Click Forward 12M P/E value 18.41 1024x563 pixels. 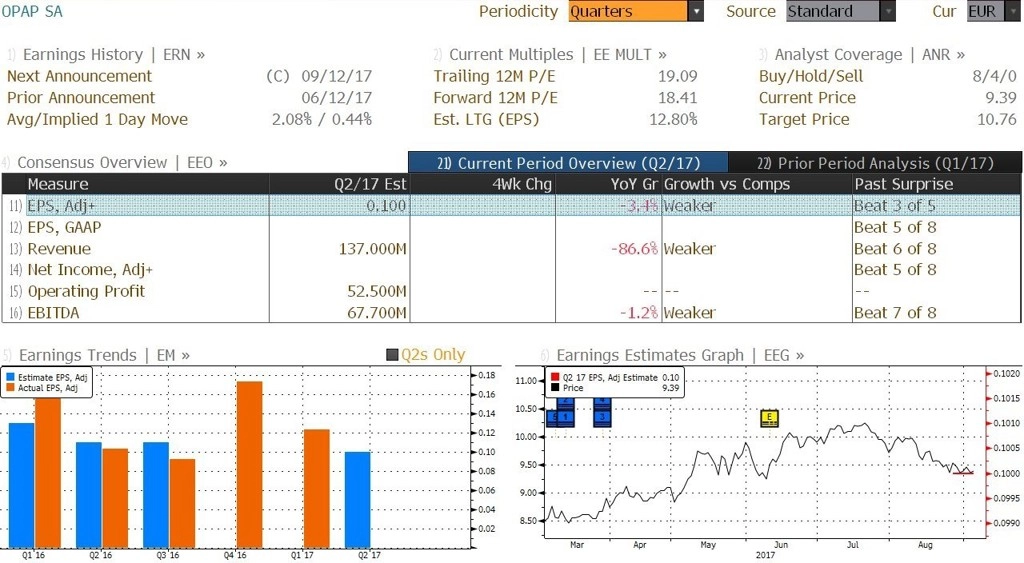677,98
